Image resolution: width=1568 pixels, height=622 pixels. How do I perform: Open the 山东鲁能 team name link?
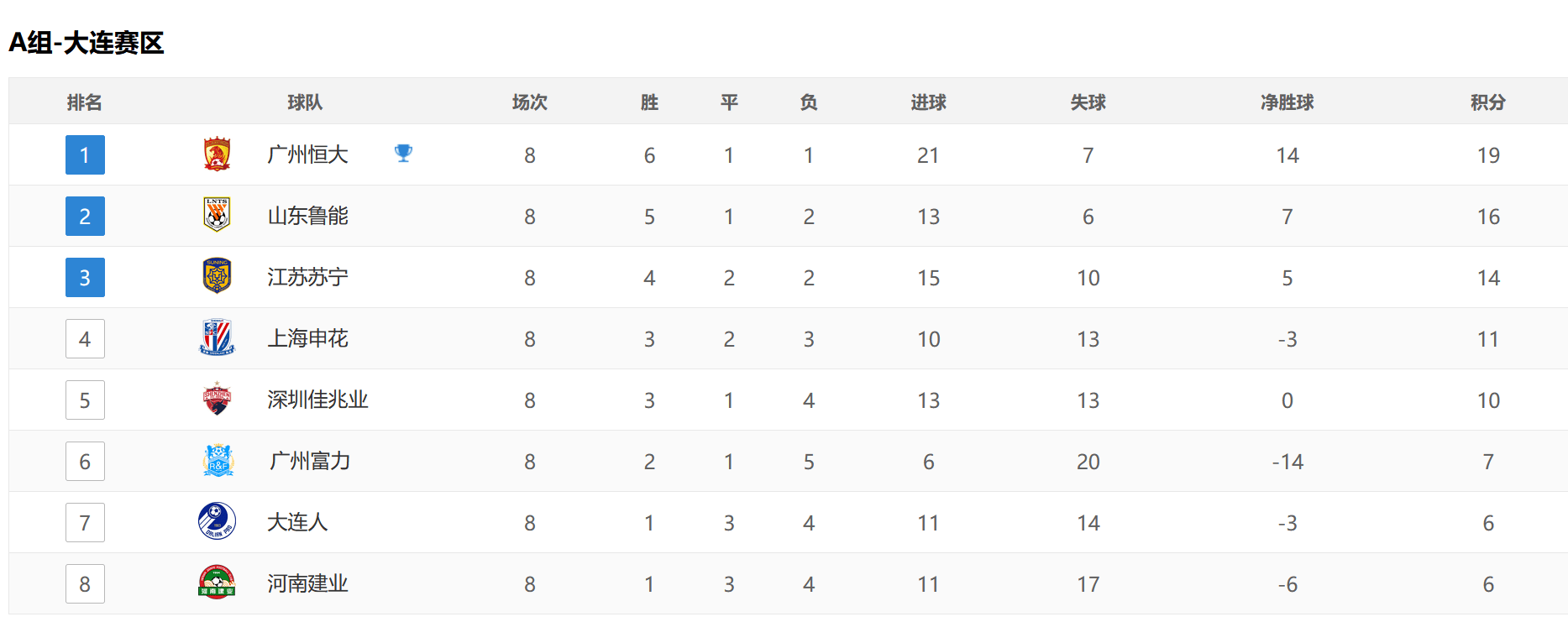307,216
